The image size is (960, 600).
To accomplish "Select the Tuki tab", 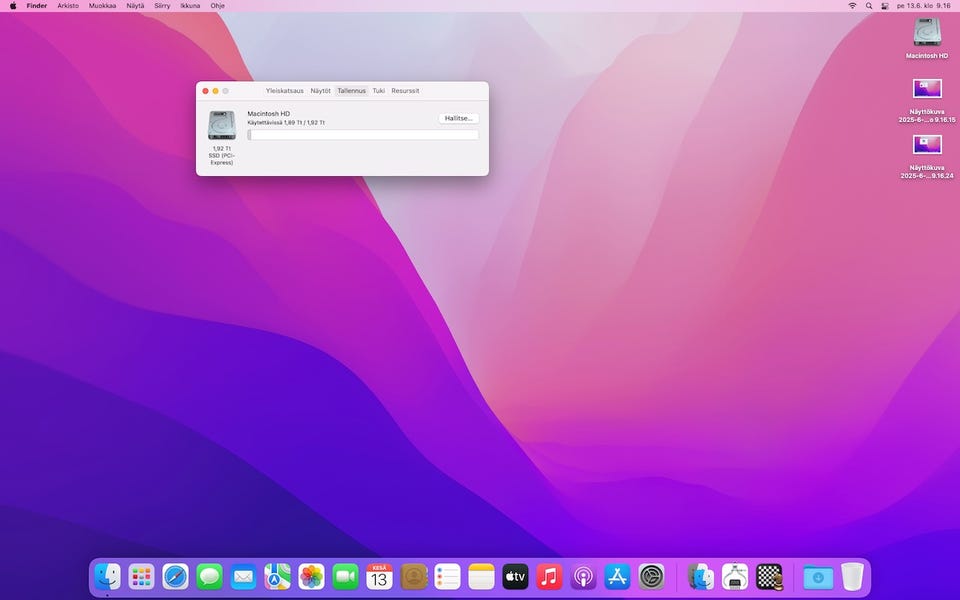I will pyautogui.click(x=379, y=91).
